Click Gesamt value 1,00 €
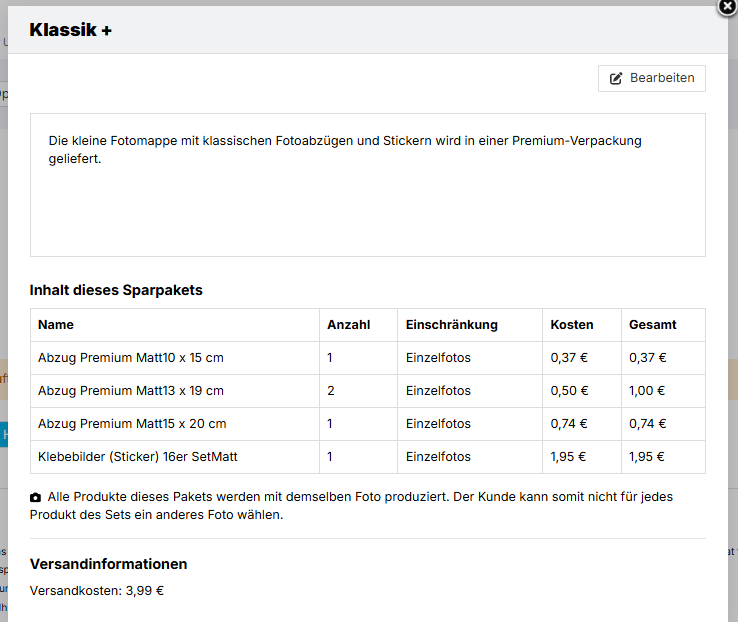 pos(647,391)
